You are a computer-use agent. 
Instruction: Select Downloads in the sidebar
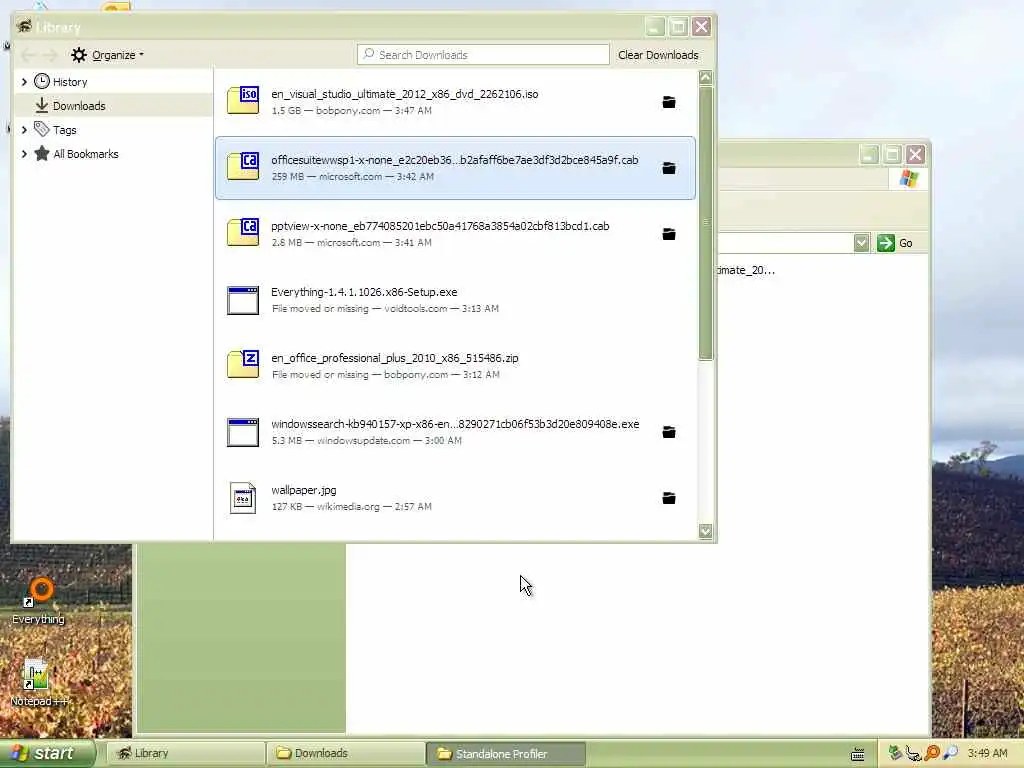pyautogui.click(x=113, y=105)
